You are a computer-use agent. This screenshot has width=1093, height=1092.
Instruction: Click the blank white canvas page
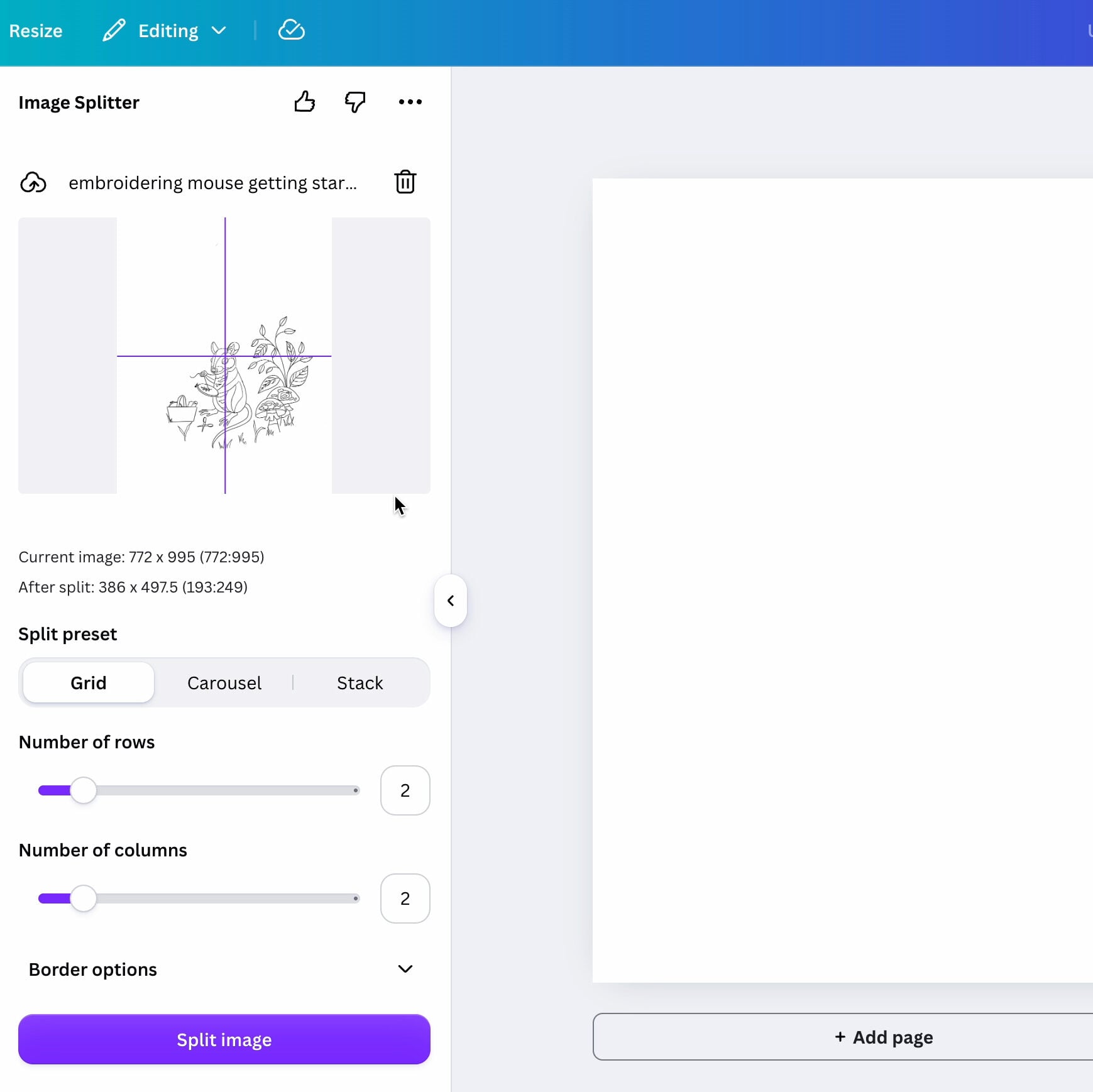tap(843, 581)
